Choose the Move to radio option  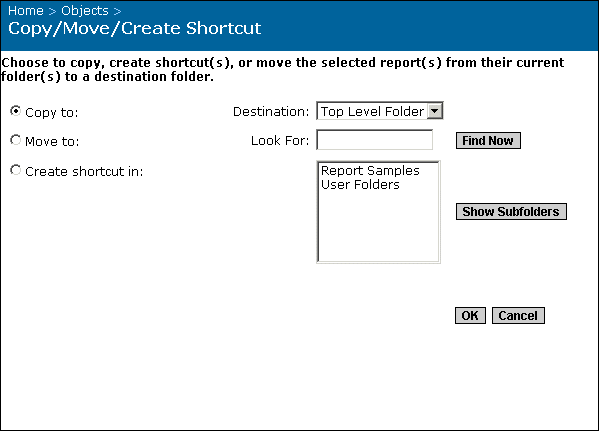pyautogui.click(x=16, y=140)
